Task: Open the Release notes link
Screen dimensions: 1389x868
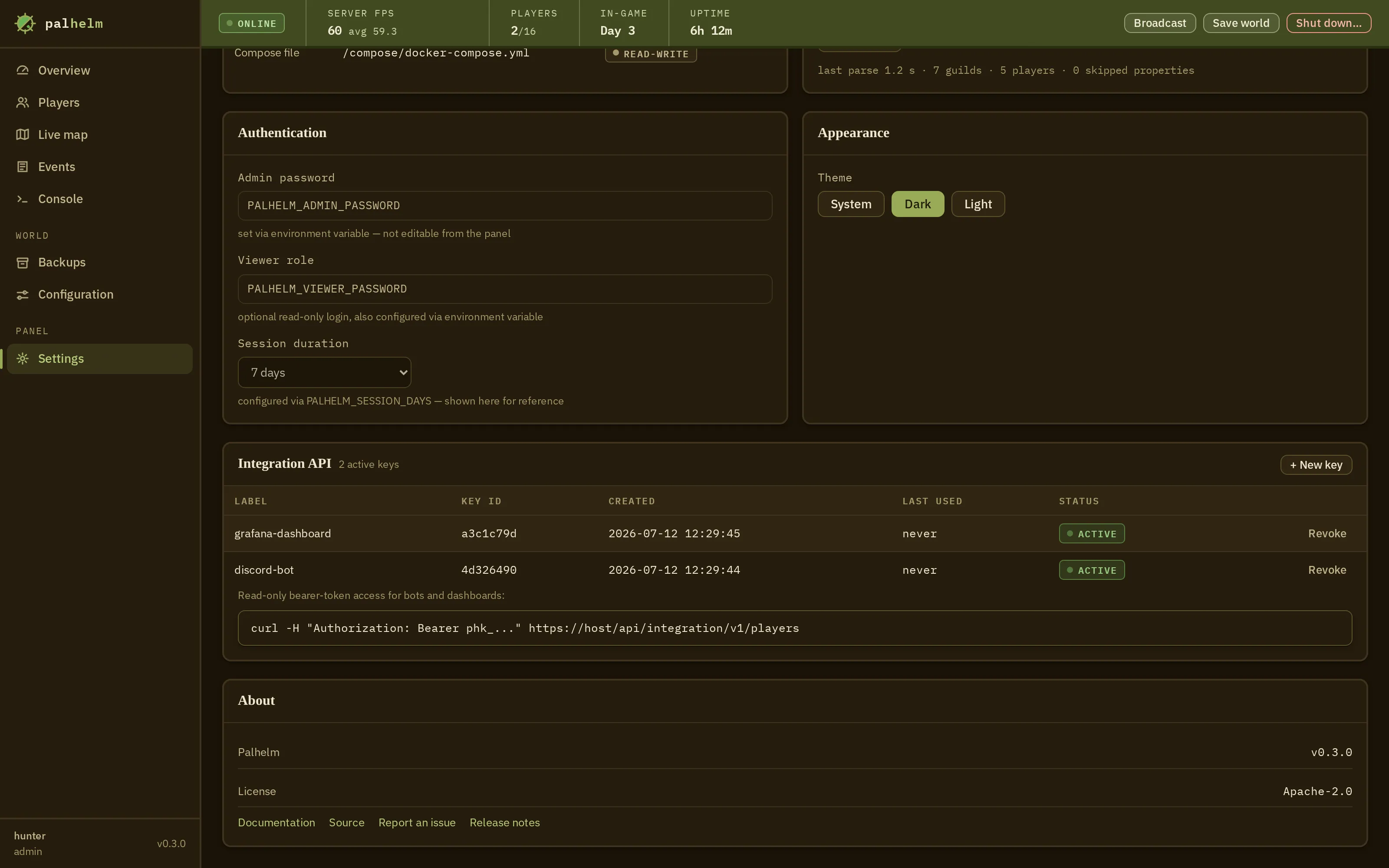Action: pyautogui.click(x=504, y=823)
